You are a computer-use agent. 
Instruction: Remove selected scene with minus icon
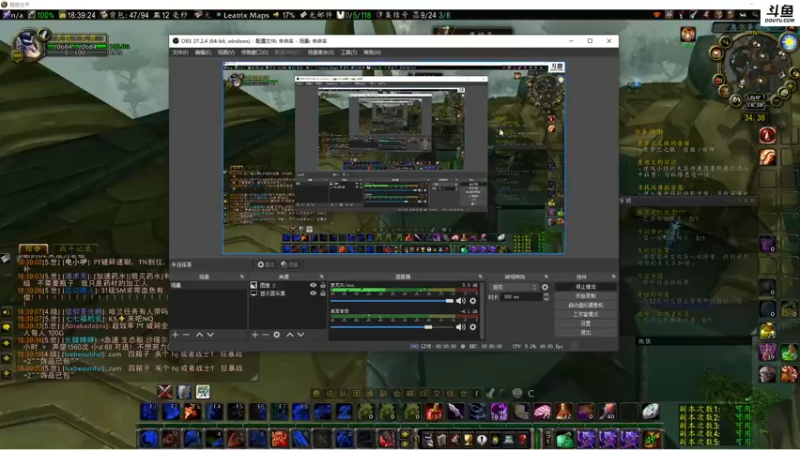186,335
